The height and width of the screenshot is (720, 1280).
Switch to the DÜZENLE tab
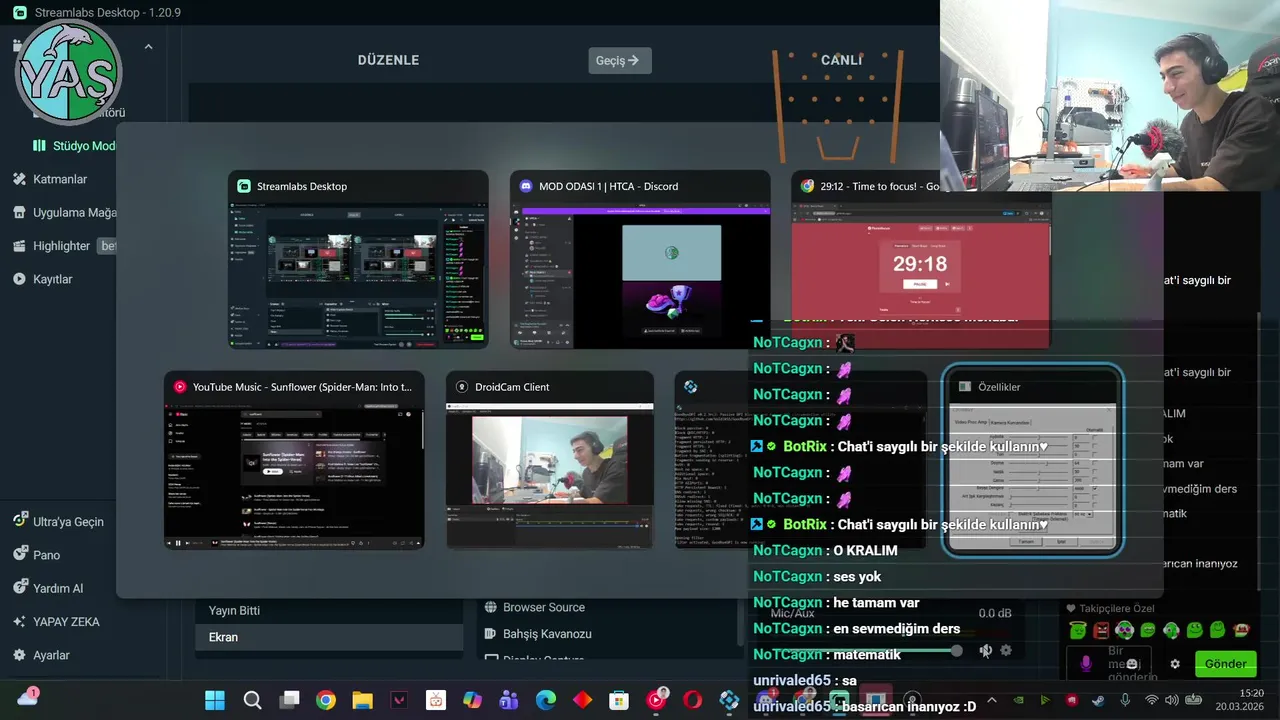[388, 60]
